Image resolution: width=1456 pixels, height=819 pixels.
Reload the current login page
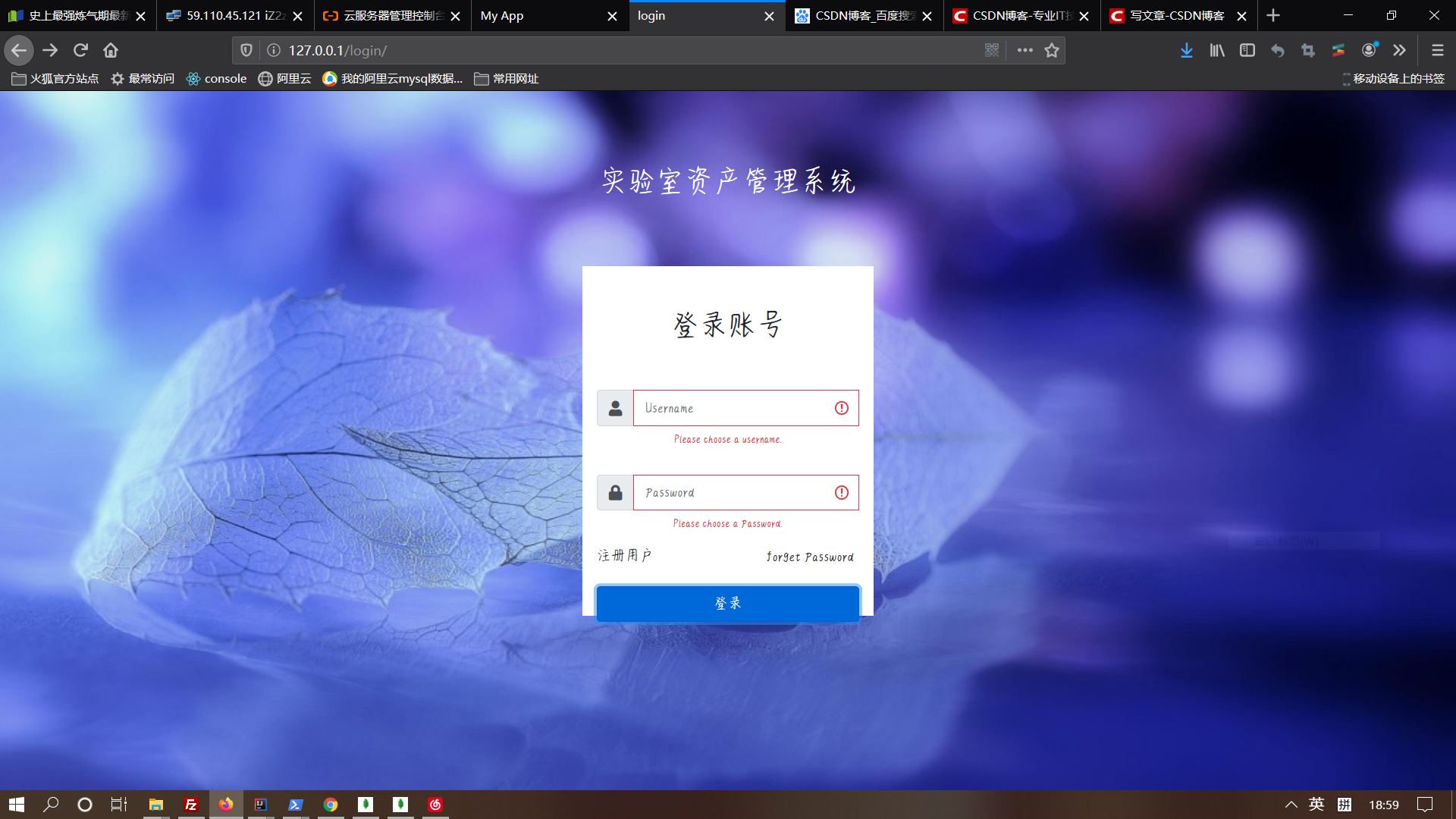(x=80, y=50)
